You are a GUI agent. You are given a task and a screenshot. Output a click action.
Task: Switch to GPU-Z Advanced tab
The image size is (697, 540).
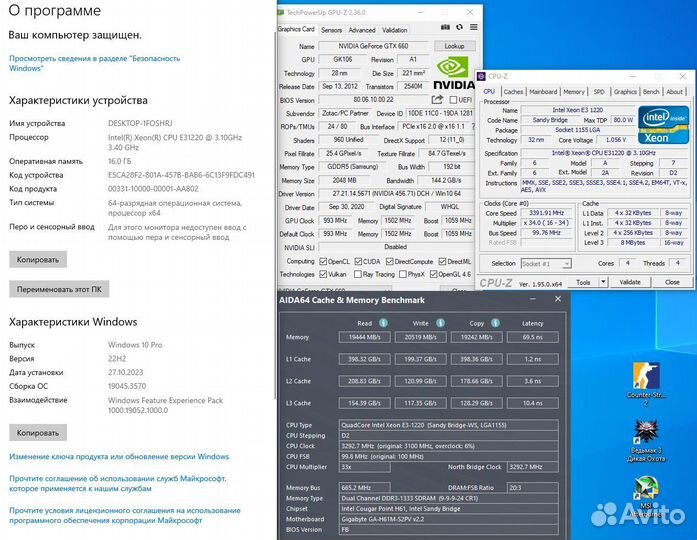tap(362, 30)
